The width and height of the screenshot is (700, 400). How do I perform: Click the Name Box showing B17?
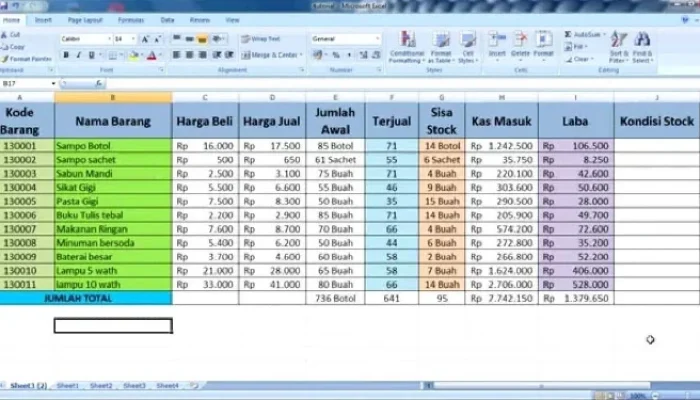pos(28,83)
